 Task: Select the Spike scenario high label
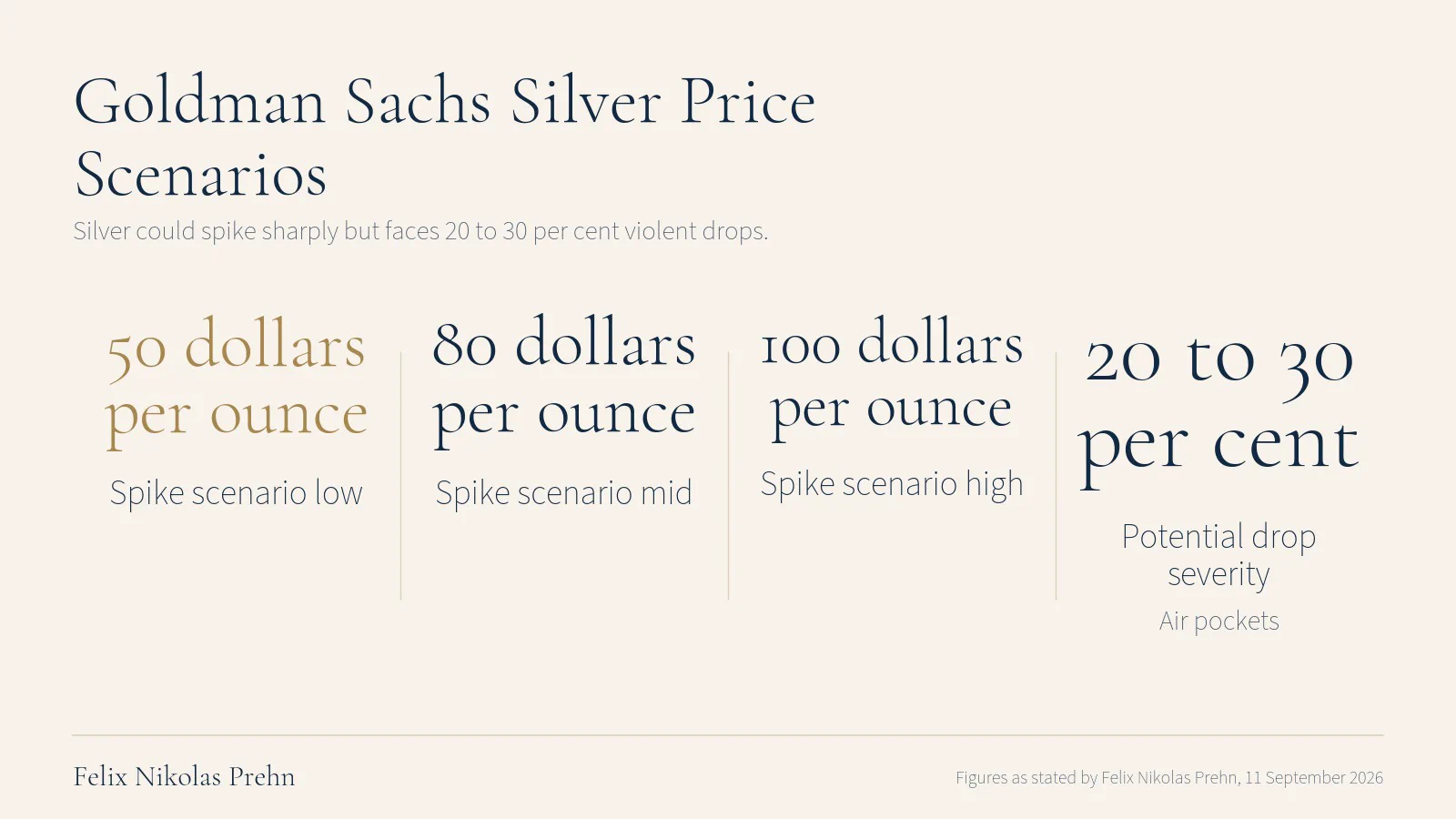point(892,485)
